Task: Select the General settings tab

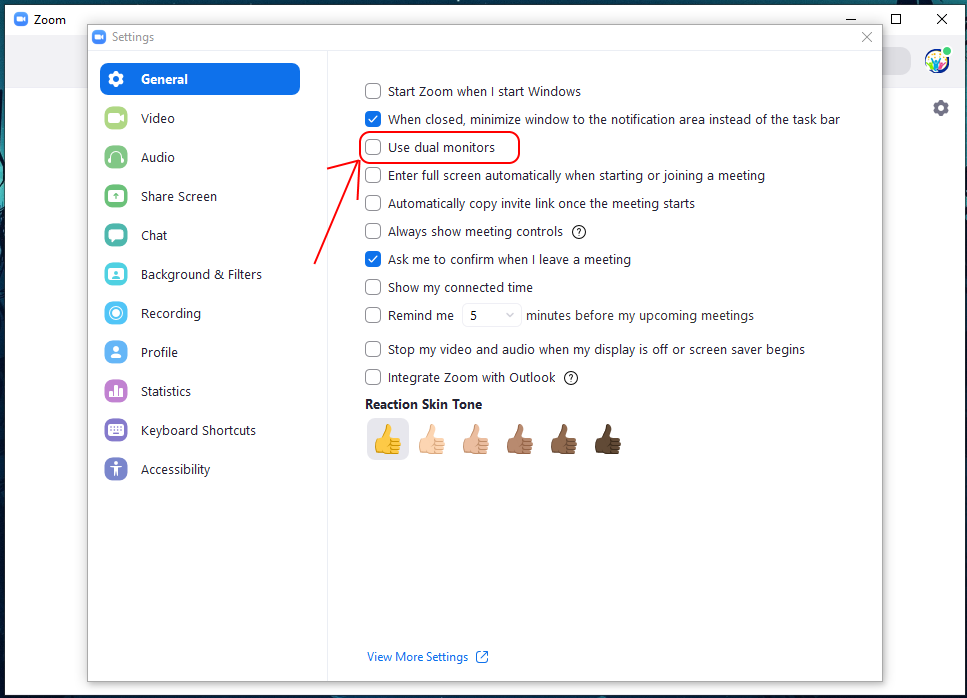Action: [x=200, y=79]
